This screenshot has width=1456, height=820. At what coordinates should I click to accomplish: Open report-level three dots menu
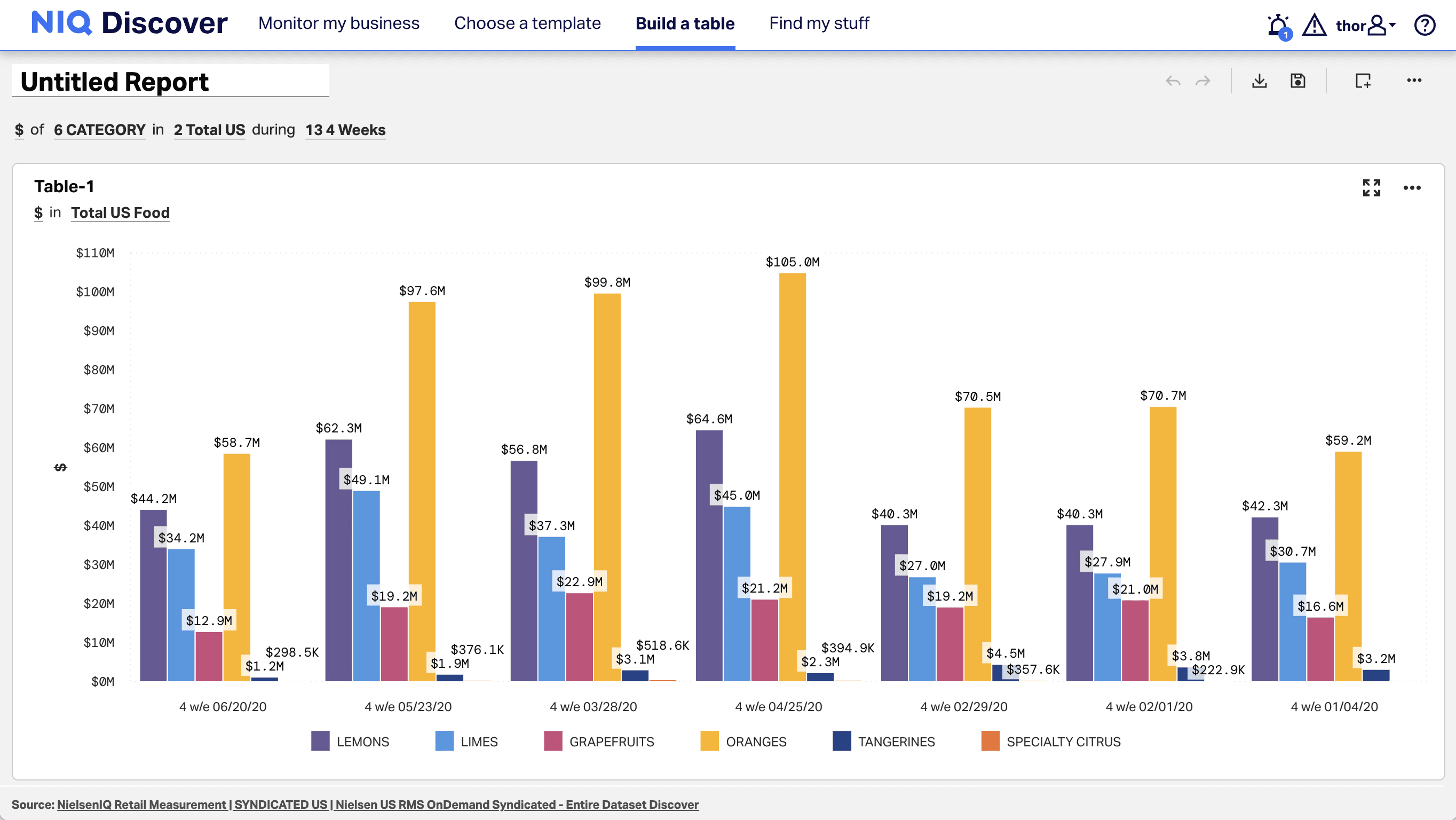coord(1414,80)
